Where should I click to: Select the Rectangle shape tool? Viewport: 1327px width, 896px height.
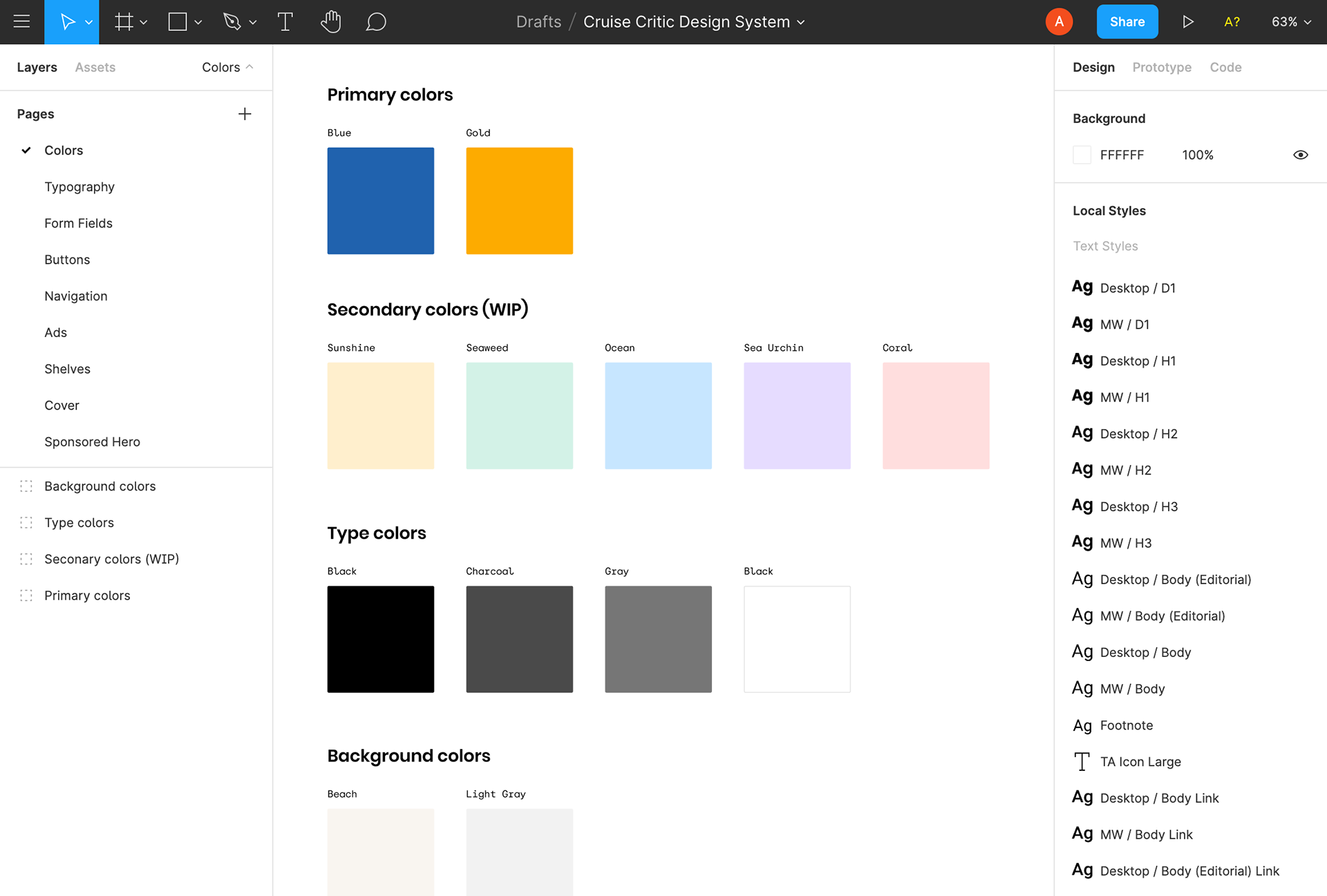pyautogui.click(x=178, y=21)
